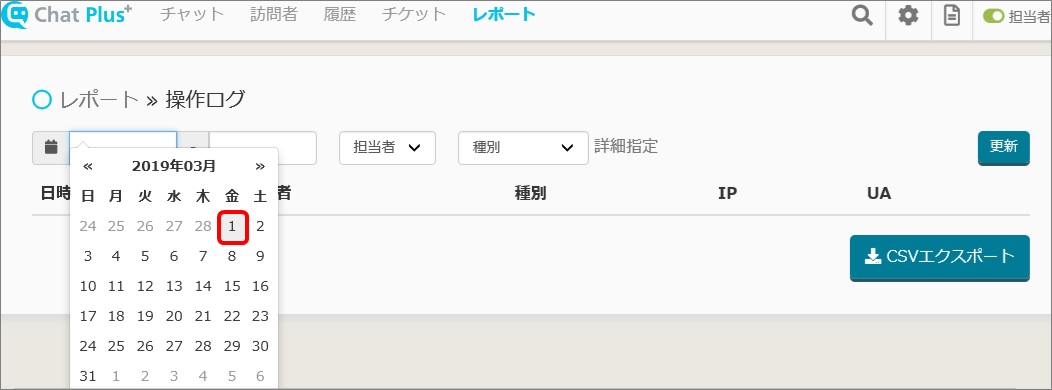
Task: Open the settings gear icon
Action: (908, 15)
